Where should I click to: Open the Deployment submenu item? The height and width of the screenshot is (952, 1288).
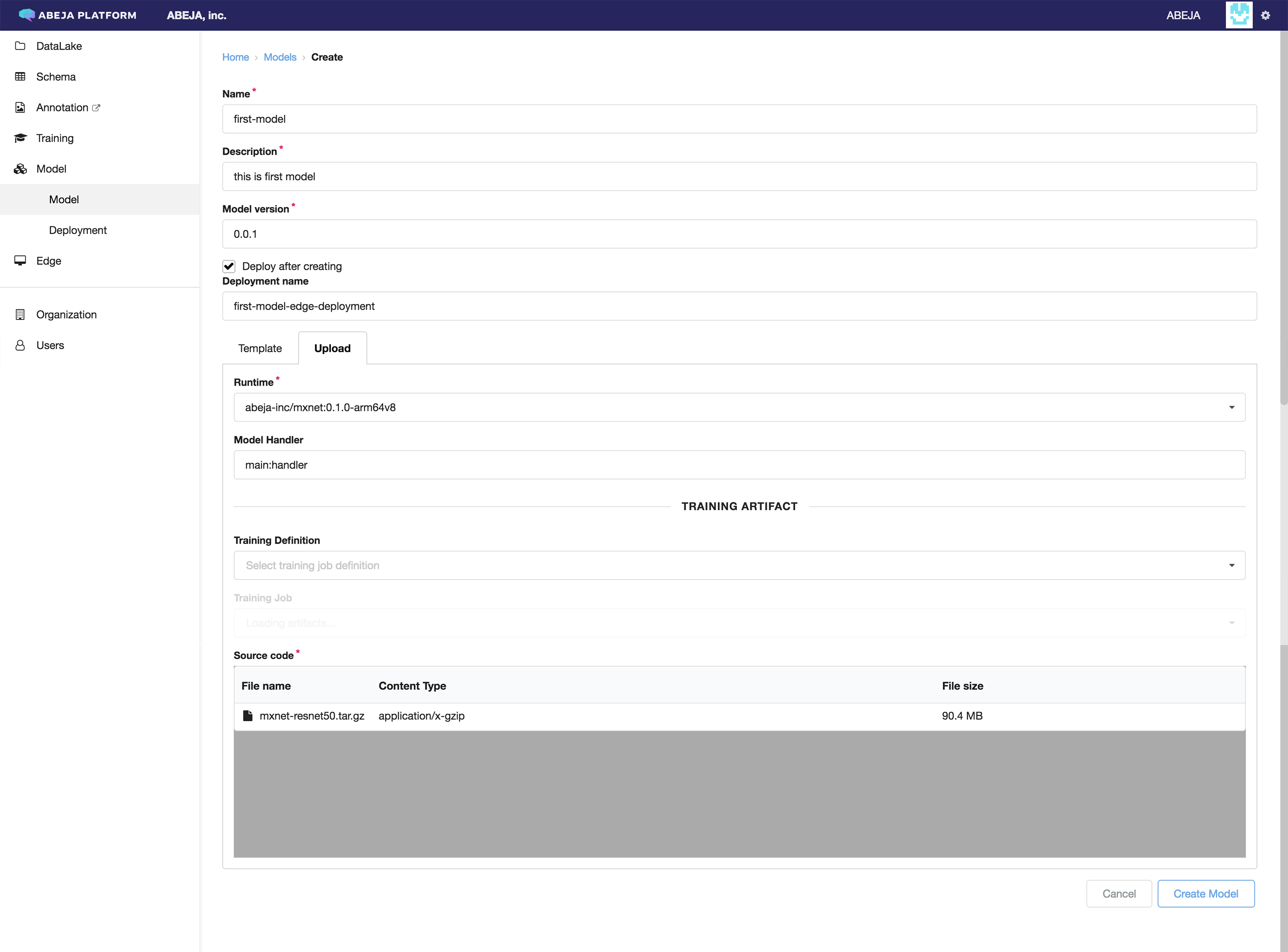pos(100,230)
